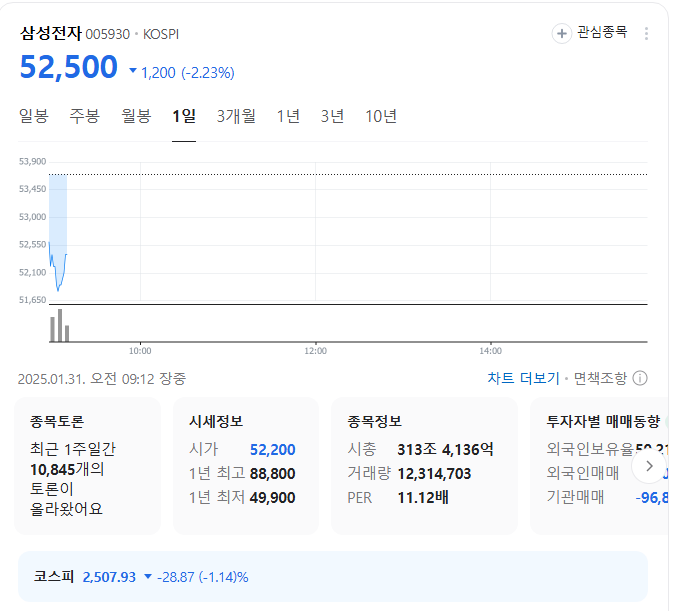Click the 거래량 12,314,703 value

tap(434, 474)
